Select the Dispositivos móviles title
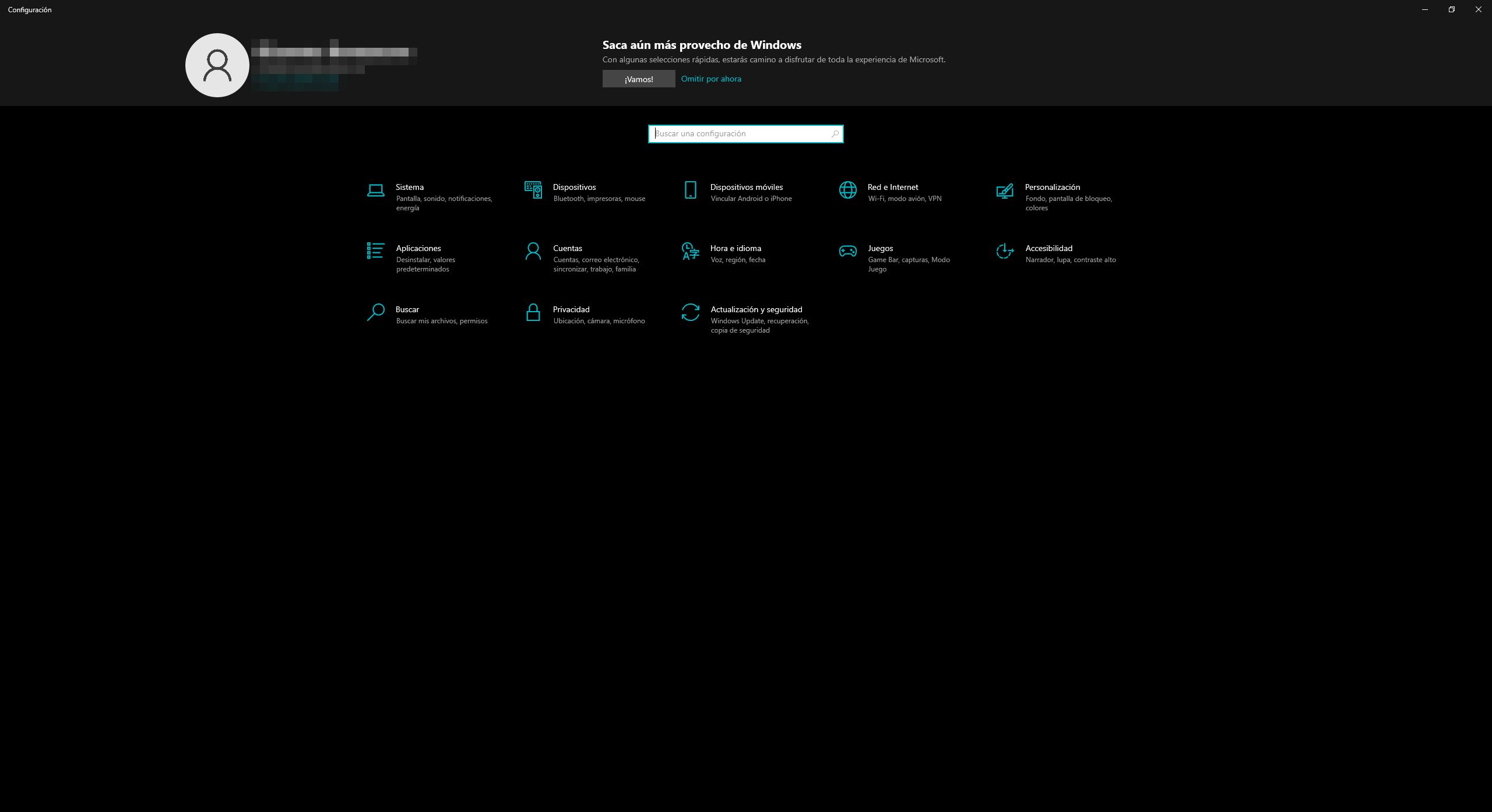 (747, 188)
